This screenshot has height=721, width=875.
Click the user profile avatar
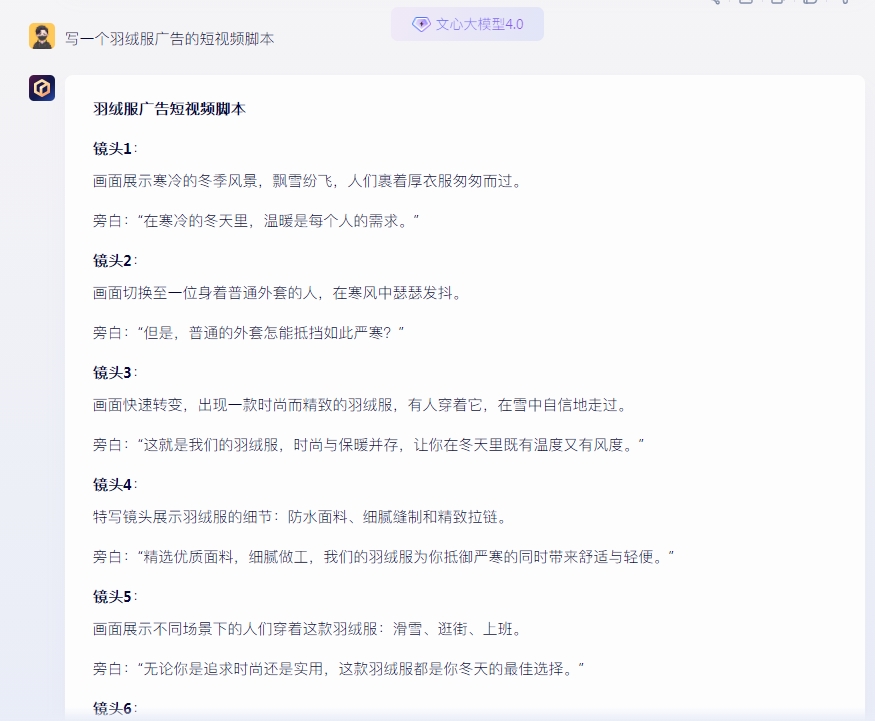[x=42, y=36]
